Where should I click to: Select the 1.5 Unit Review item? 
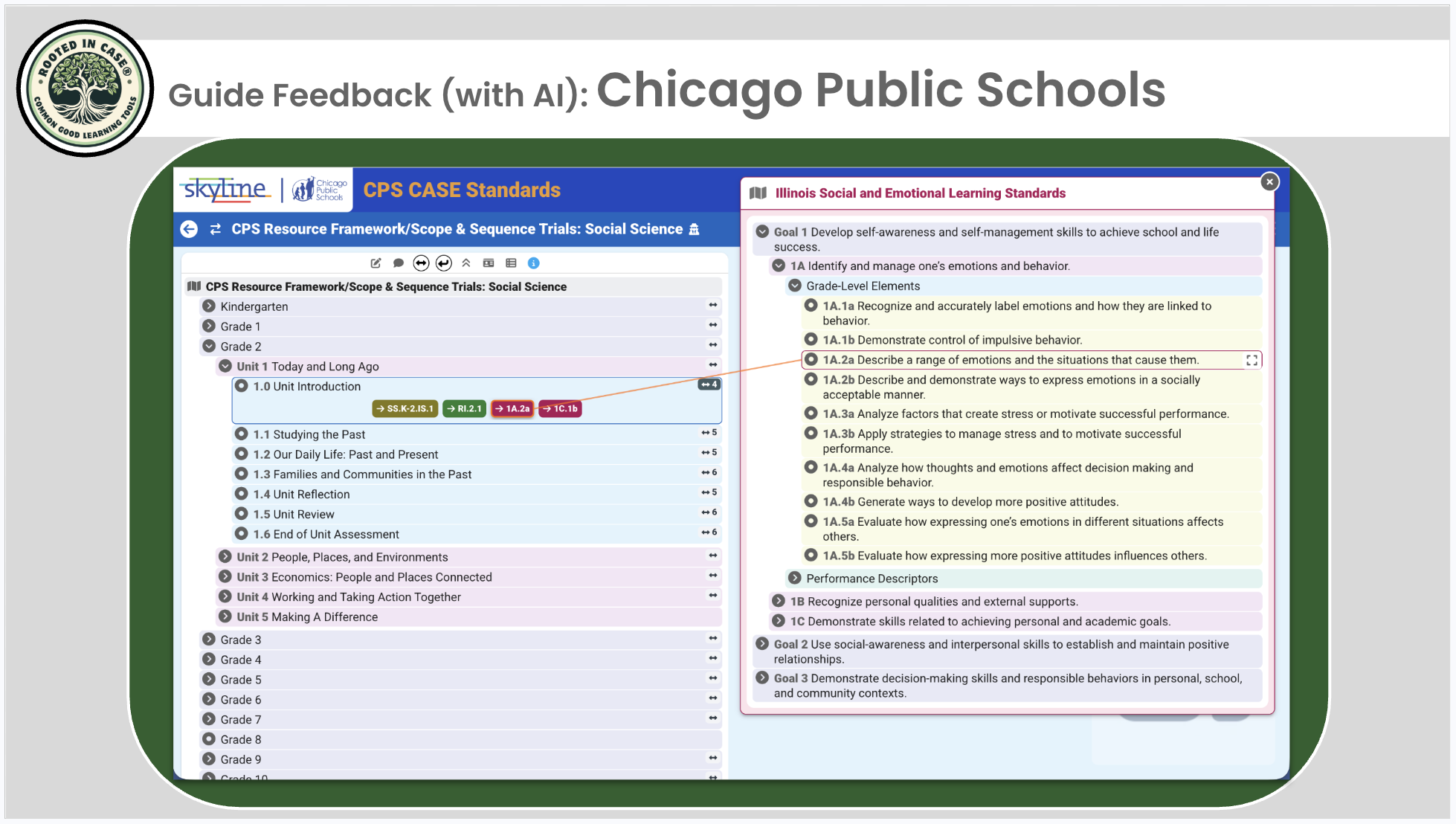pyautogui.click(x=477, y=514)
